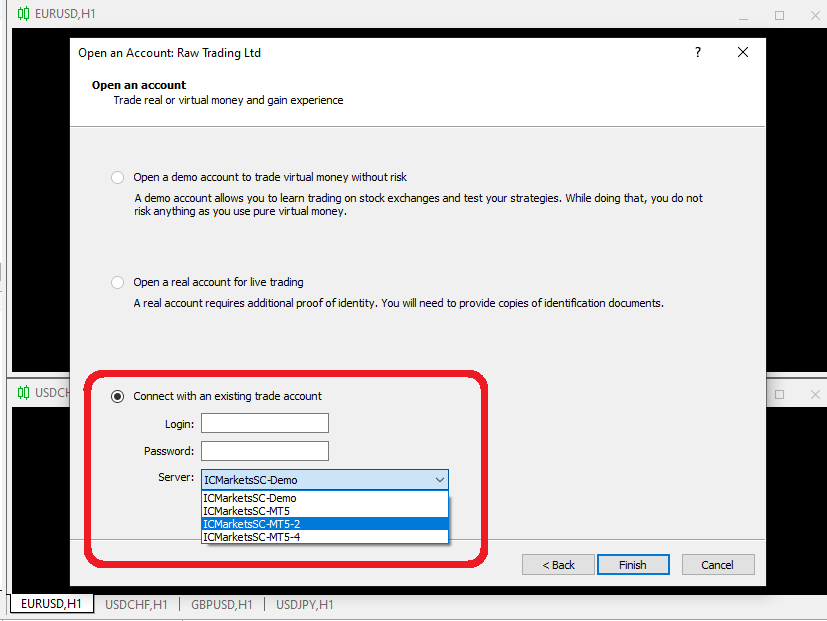Switch to the USDJPY,H1 tab

[x=306, y=603]
